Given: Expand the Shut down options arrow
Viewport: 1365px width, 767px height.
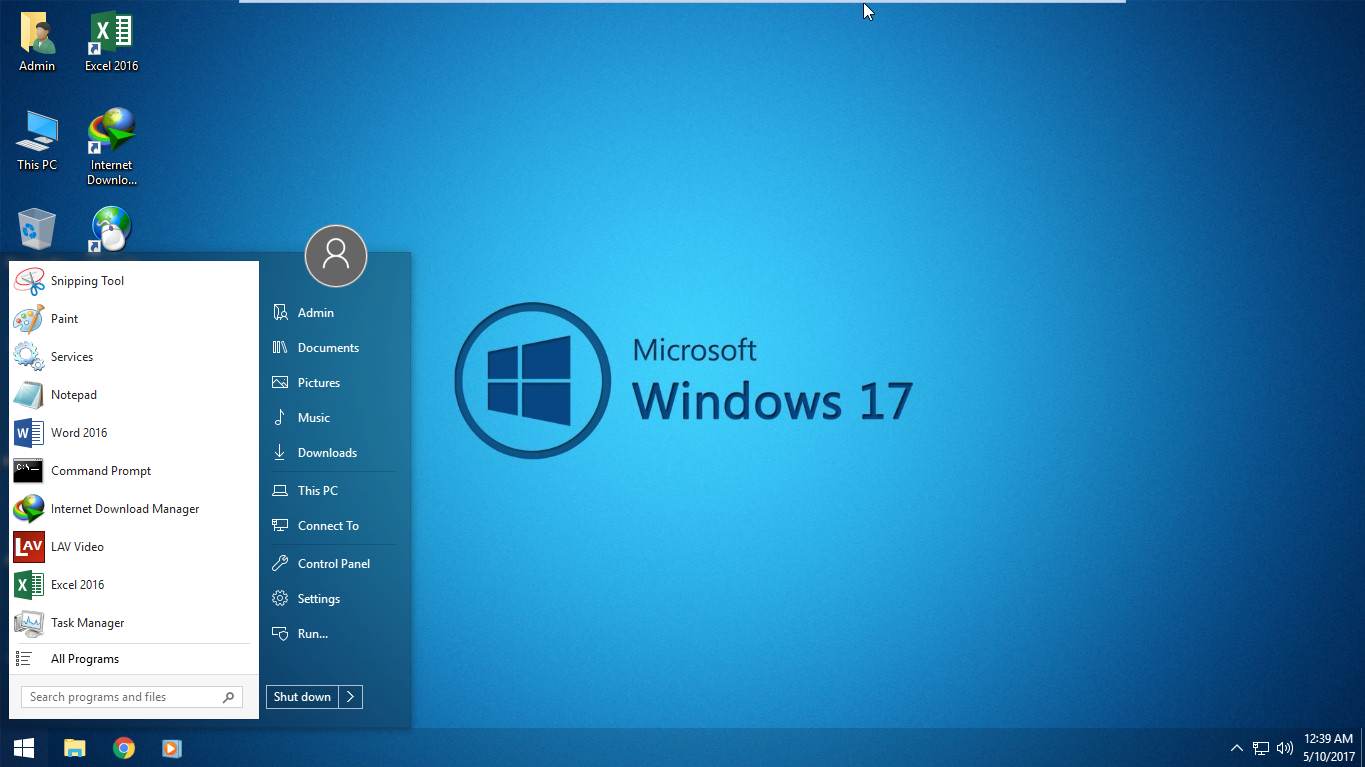Looking at the screenshot, I should click(x=351, y=696).
